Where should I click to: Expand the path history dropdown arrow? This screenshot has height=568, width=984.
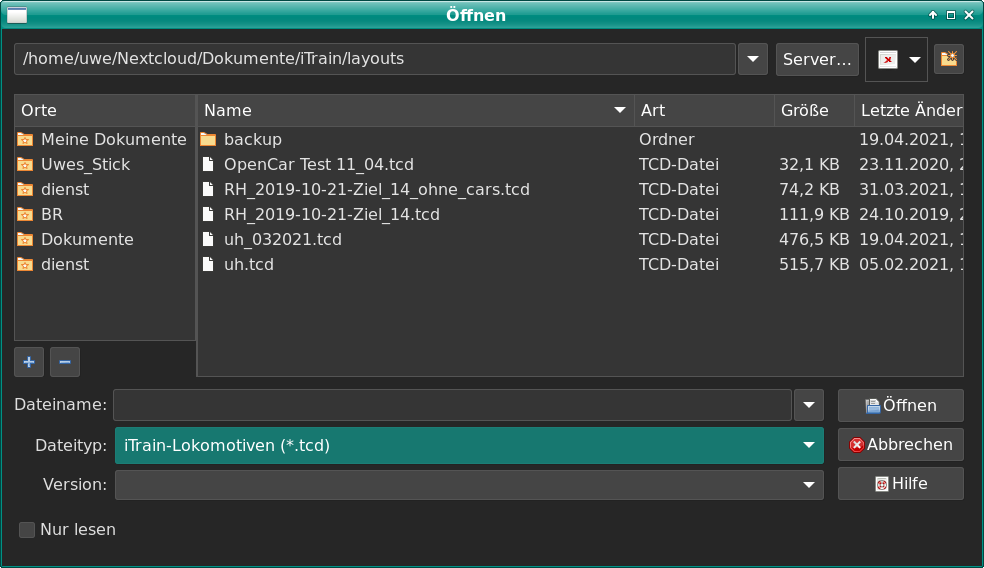pyautogui.click(x=752, y=59)
